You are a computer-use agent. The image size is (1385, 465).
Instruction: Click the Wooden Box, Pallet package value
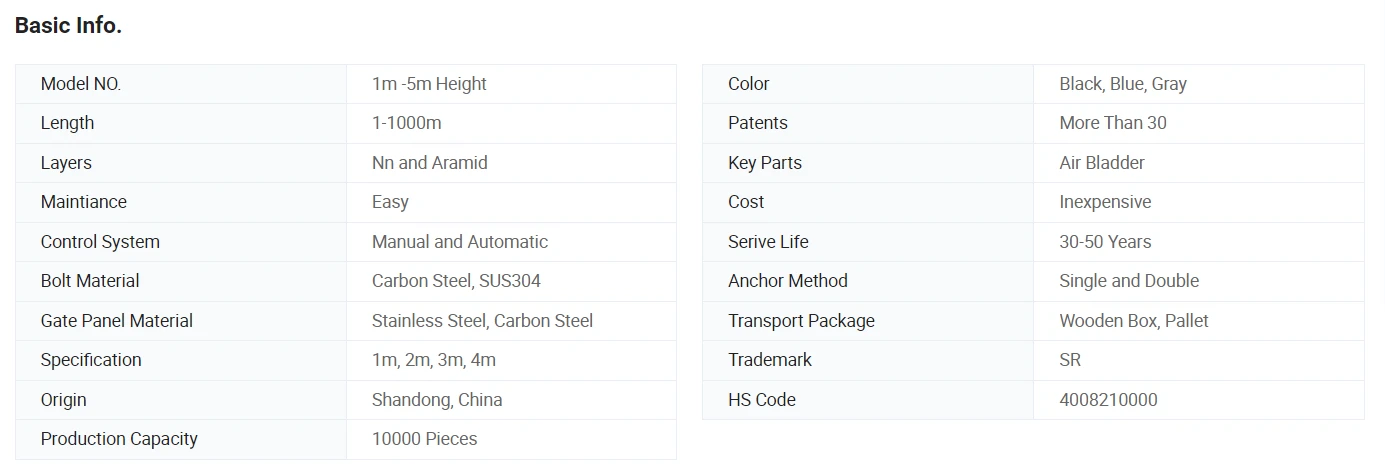click(1134, 321)
